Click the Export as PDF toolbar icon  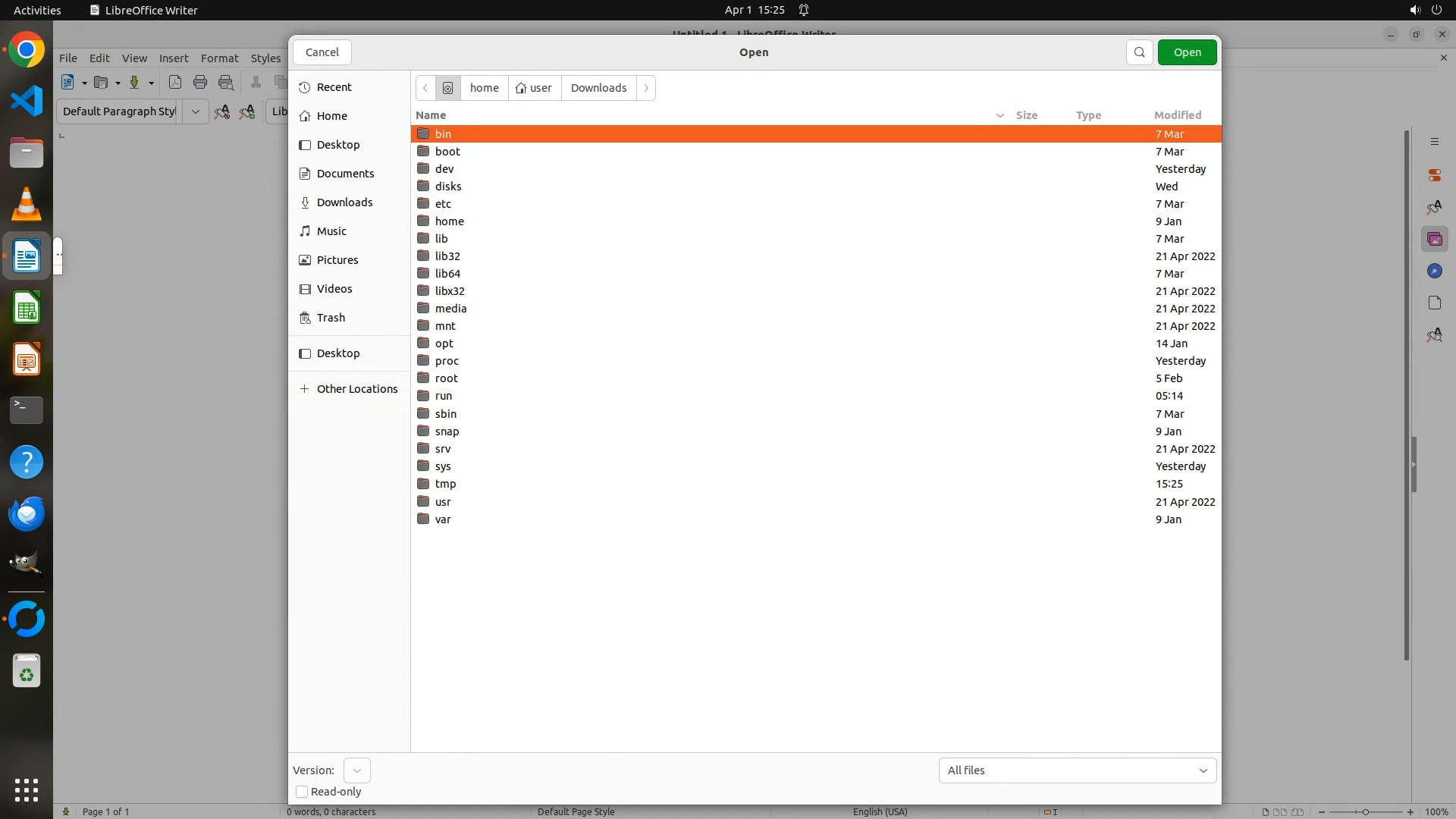(175, 83)
